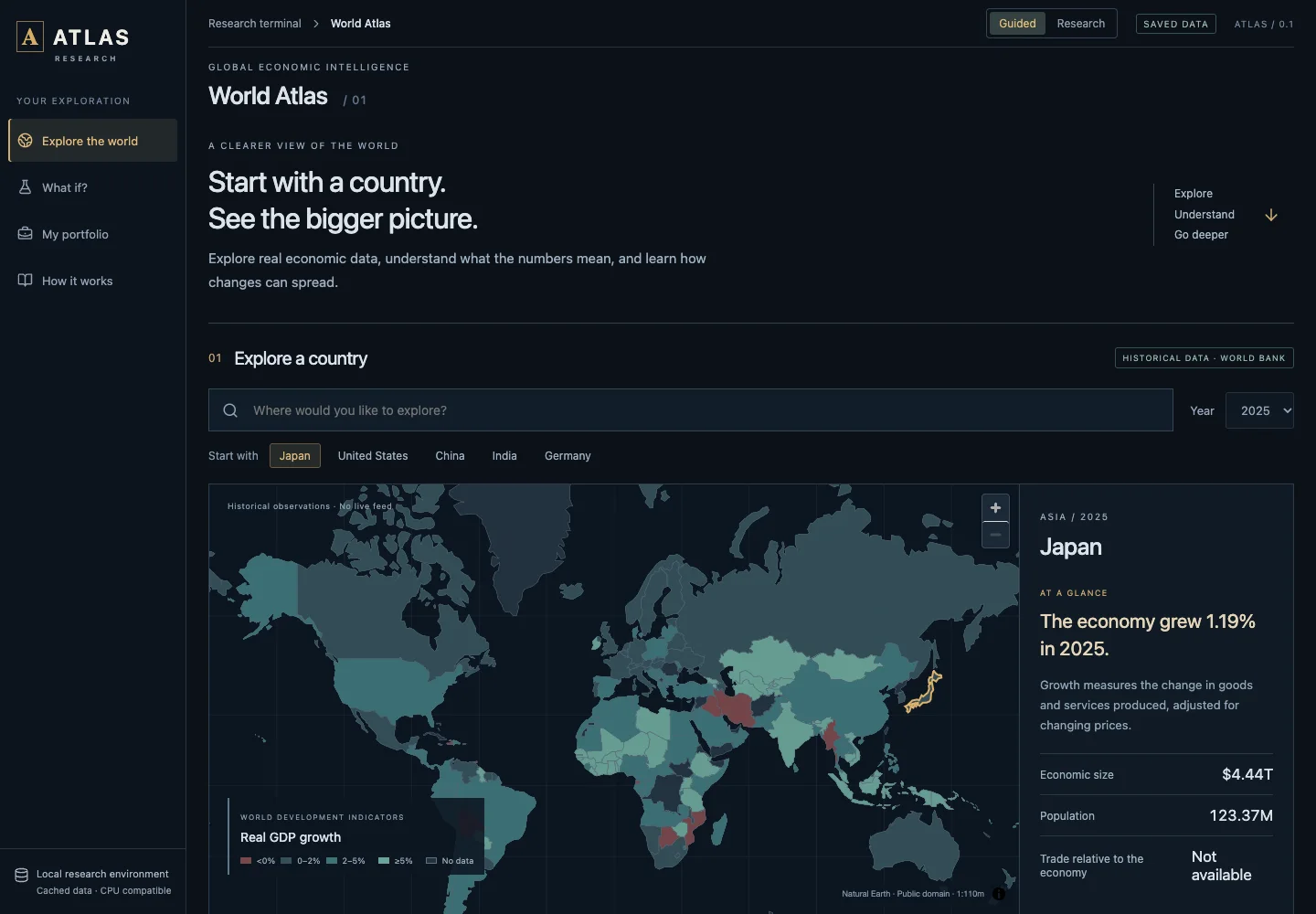The image size is (1316, 914).
Task: Click the briefcase icon next to My portfolio
Action: [26, 234]
